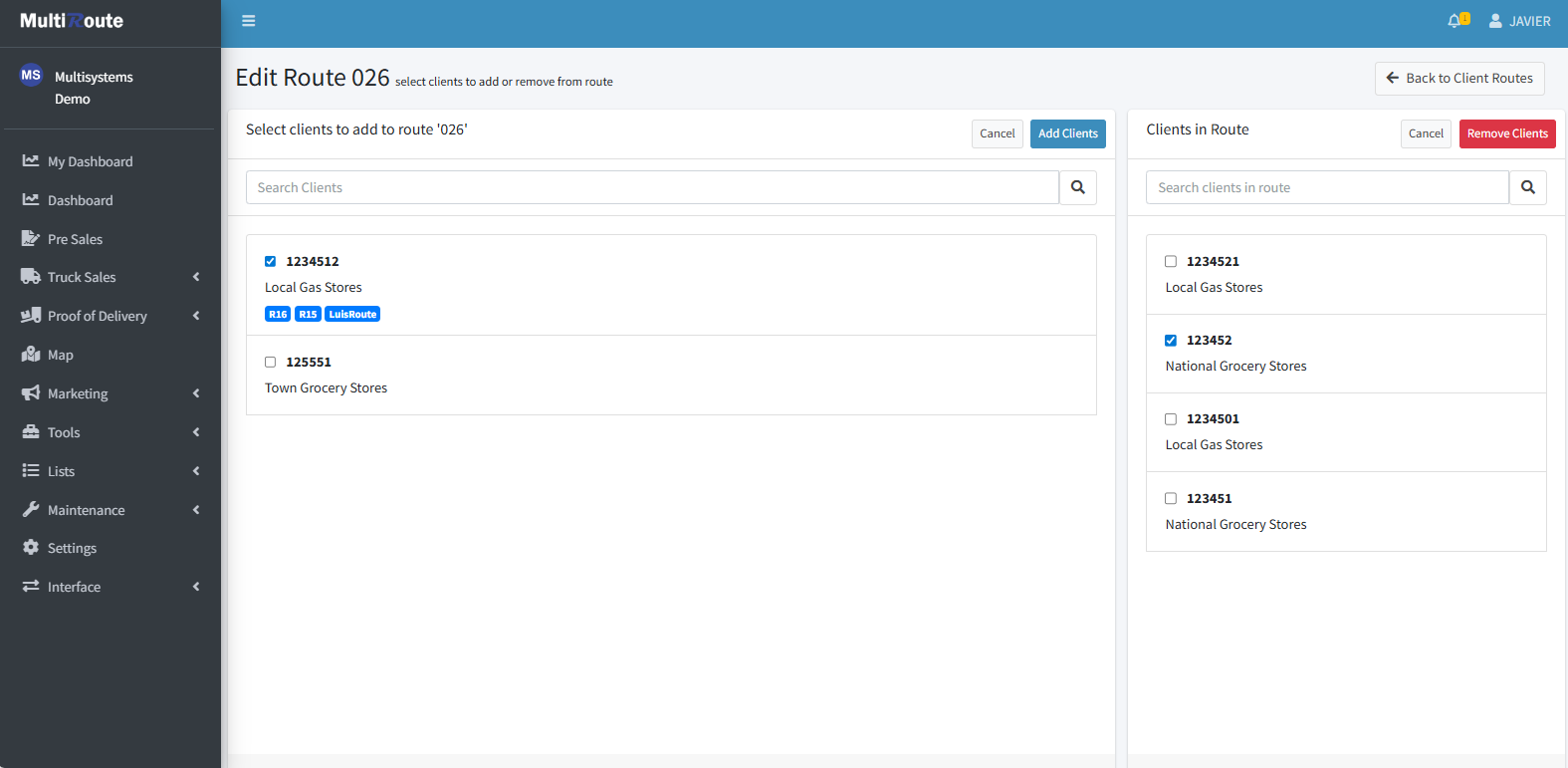Image resolution: width=1568 pixels, height=768 pixels.
Task: Click the JAVIER user profile icon
Action: tap(1495, 21)
